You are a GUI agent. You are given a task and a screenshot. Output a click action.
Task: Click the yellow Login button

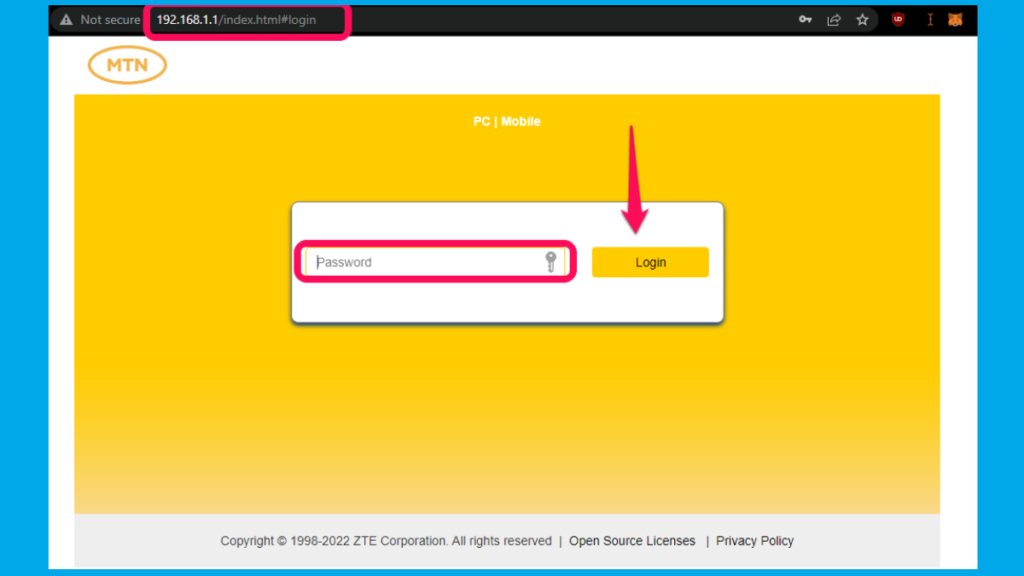pos(650,262)
